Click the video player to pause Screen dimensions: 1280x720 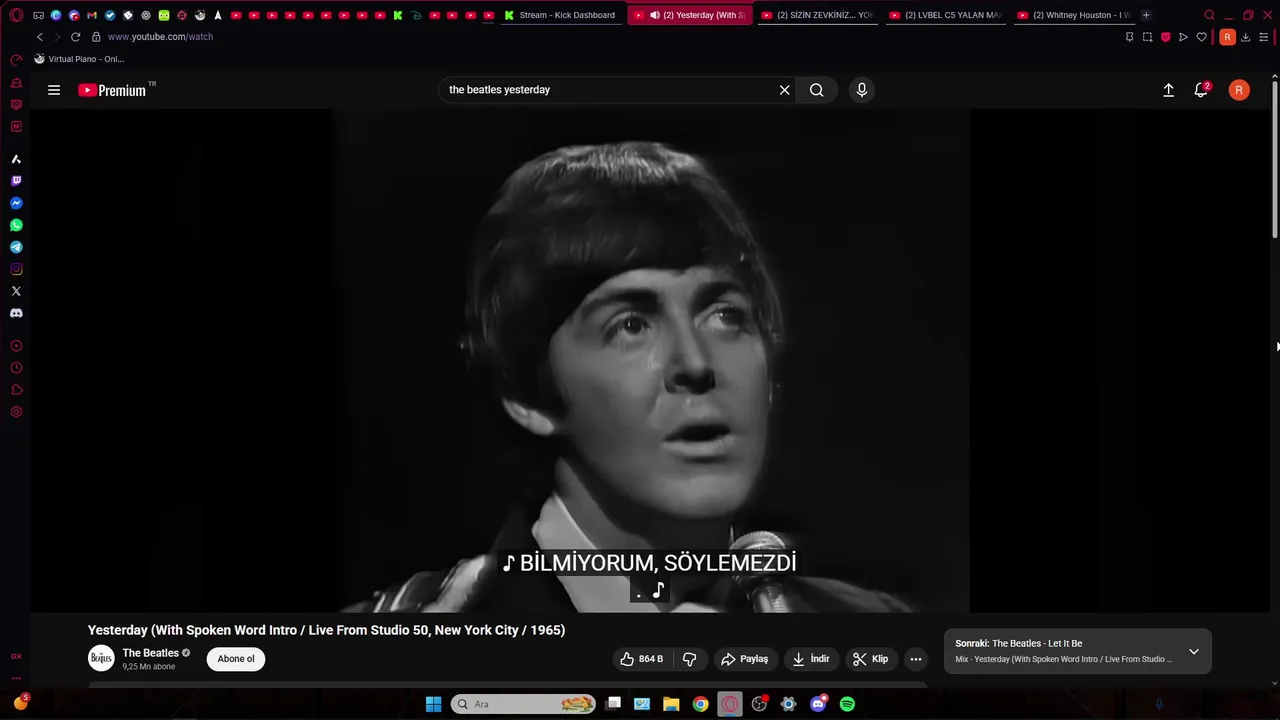[x=651, y=360]
